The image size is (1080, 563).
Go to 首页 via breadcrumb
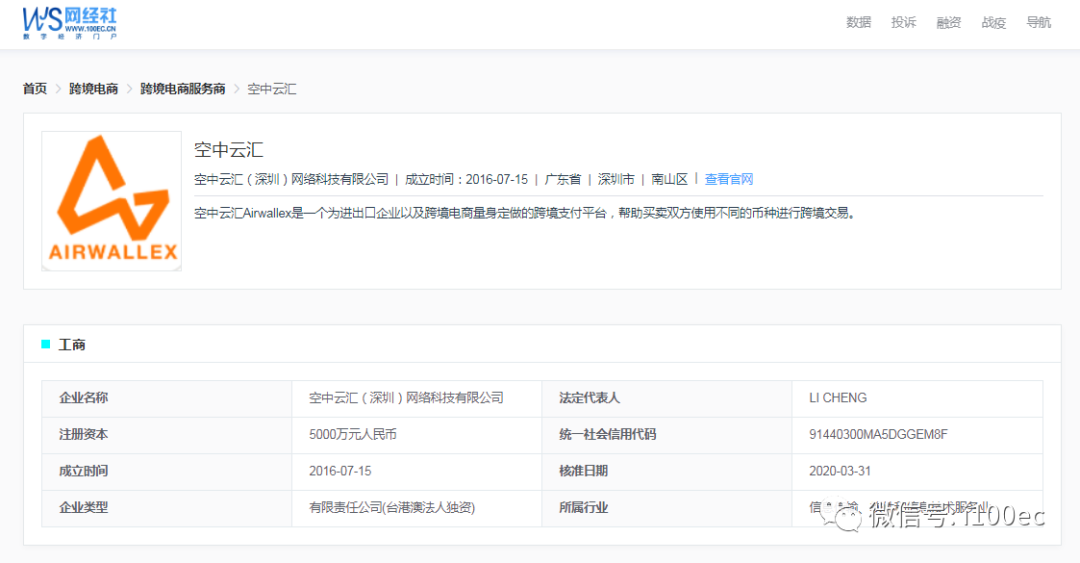tap(35, 89)
